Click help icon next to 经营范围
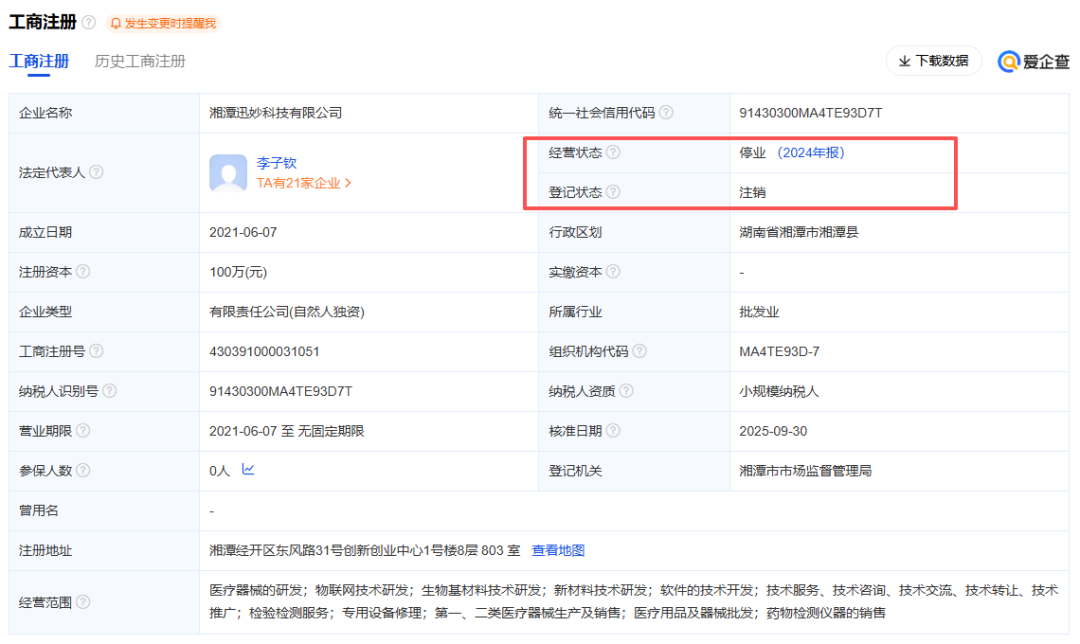1080x644 pixels. [x=83, y=602]
